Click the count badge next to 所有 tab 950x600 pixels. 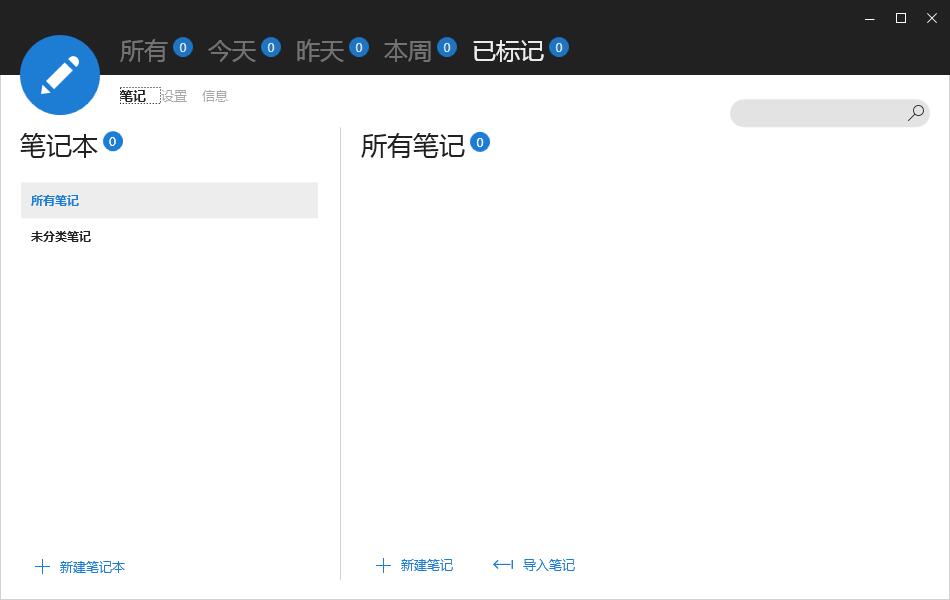183,47
